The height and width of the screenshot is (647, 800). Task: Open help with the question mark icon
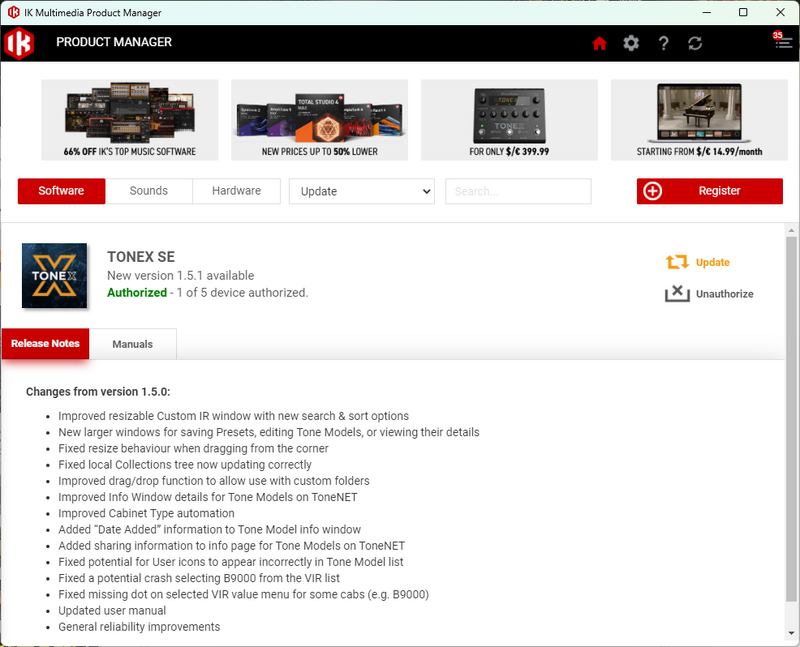[x=663, y=43]
